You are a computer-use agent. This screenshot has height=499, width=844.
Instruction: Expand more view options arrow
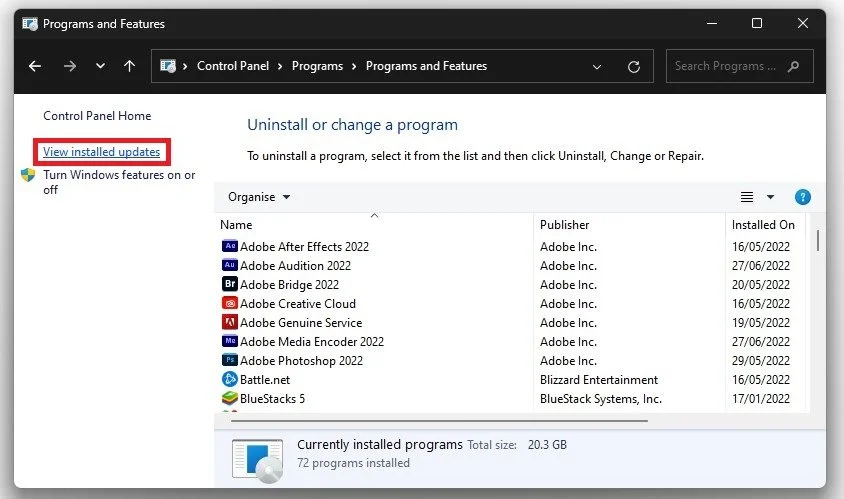pos(770,197)
